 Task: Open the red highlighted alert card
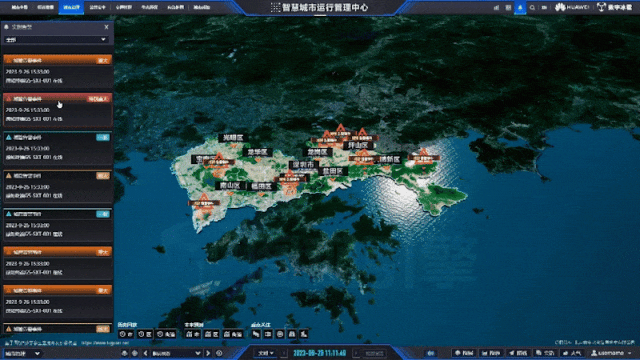pyautogui.click(x=58, y=109)
